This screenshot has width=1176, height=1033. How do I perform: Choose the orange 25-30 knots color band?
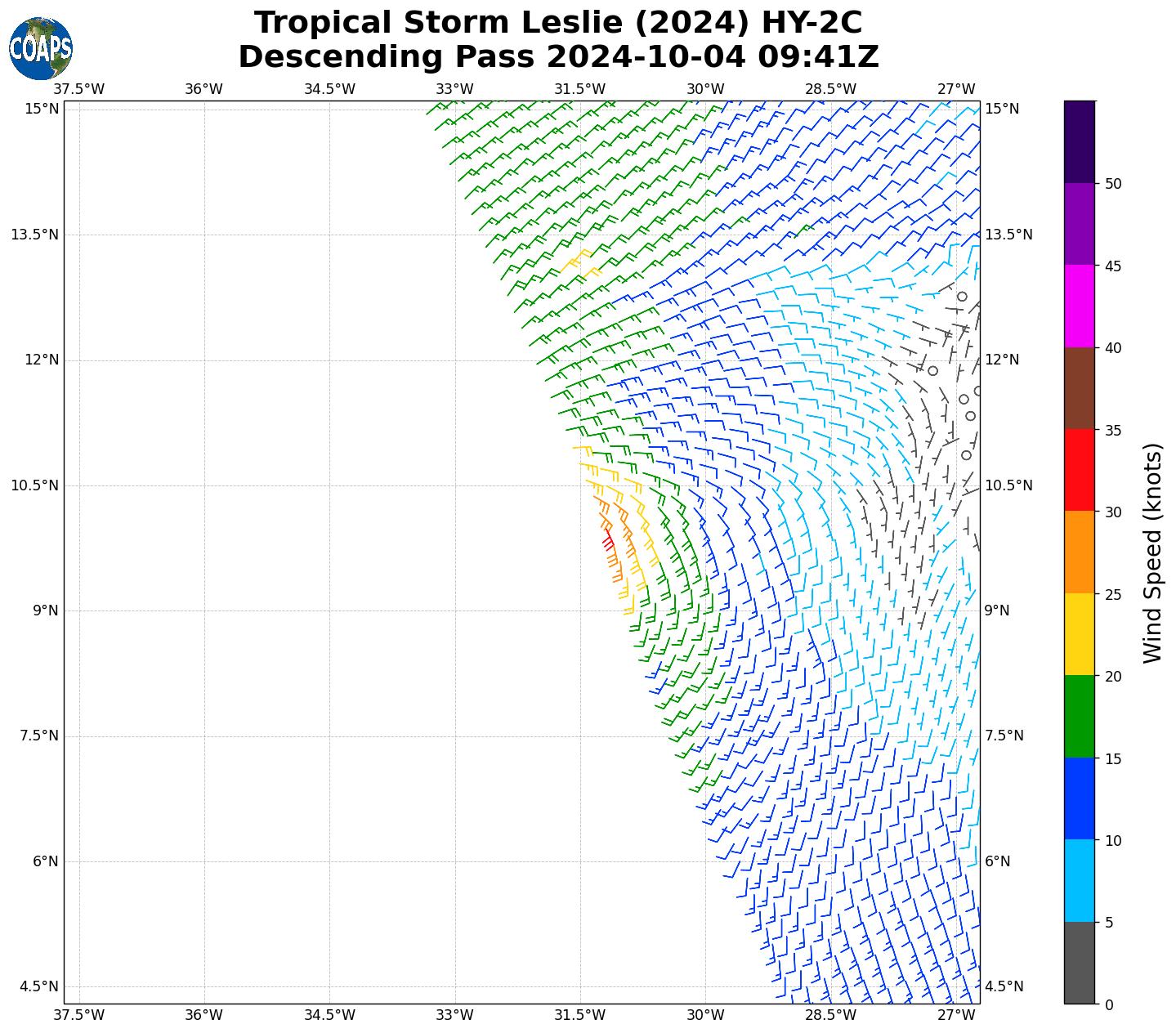pyautogui.click(x=1079, y=552)
